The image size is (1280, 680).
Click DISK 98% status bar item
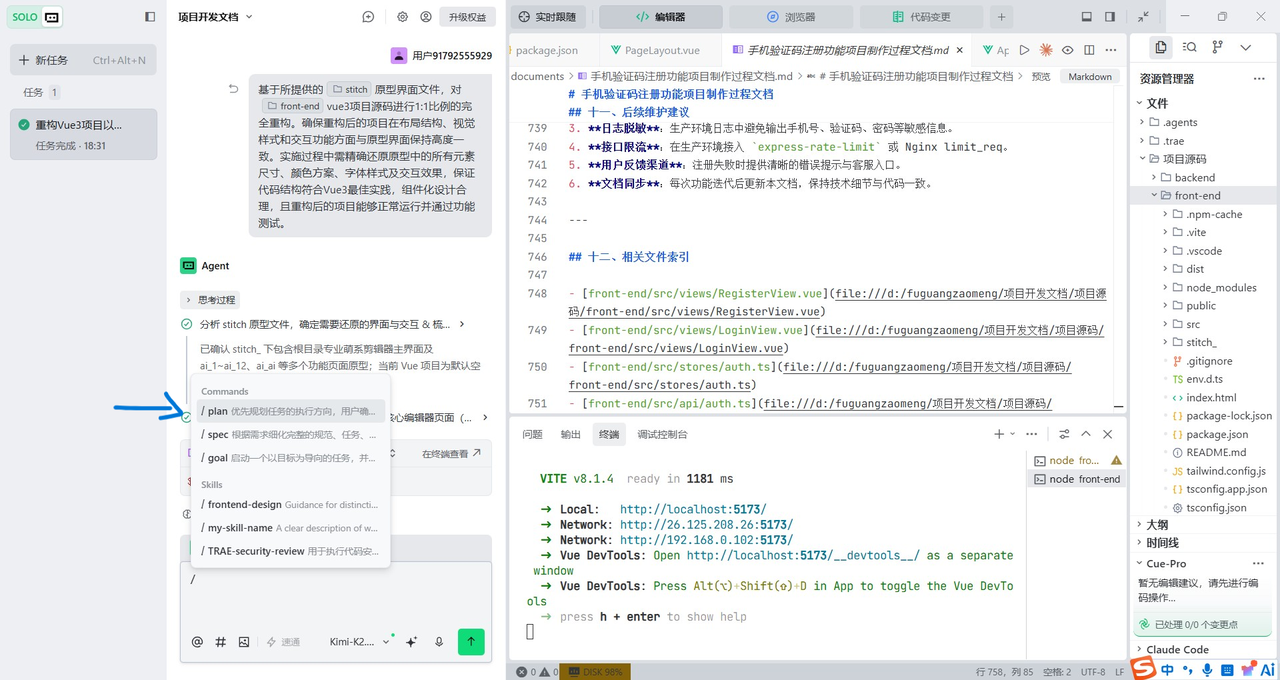click(595, 672)
